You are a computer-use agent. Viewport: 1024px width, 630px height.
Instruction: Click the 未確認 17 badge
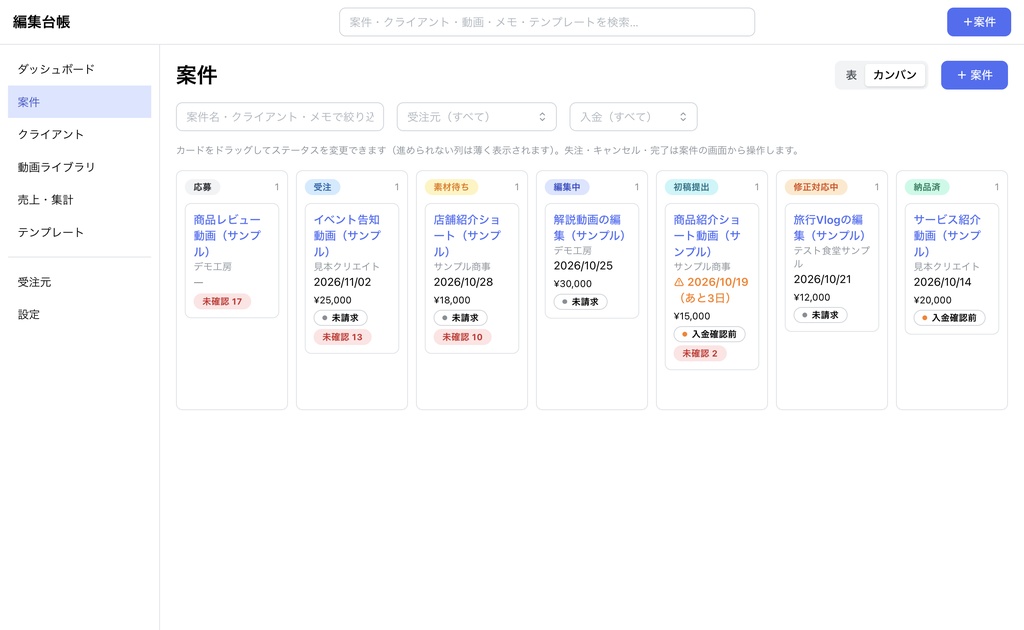(222, 302)
